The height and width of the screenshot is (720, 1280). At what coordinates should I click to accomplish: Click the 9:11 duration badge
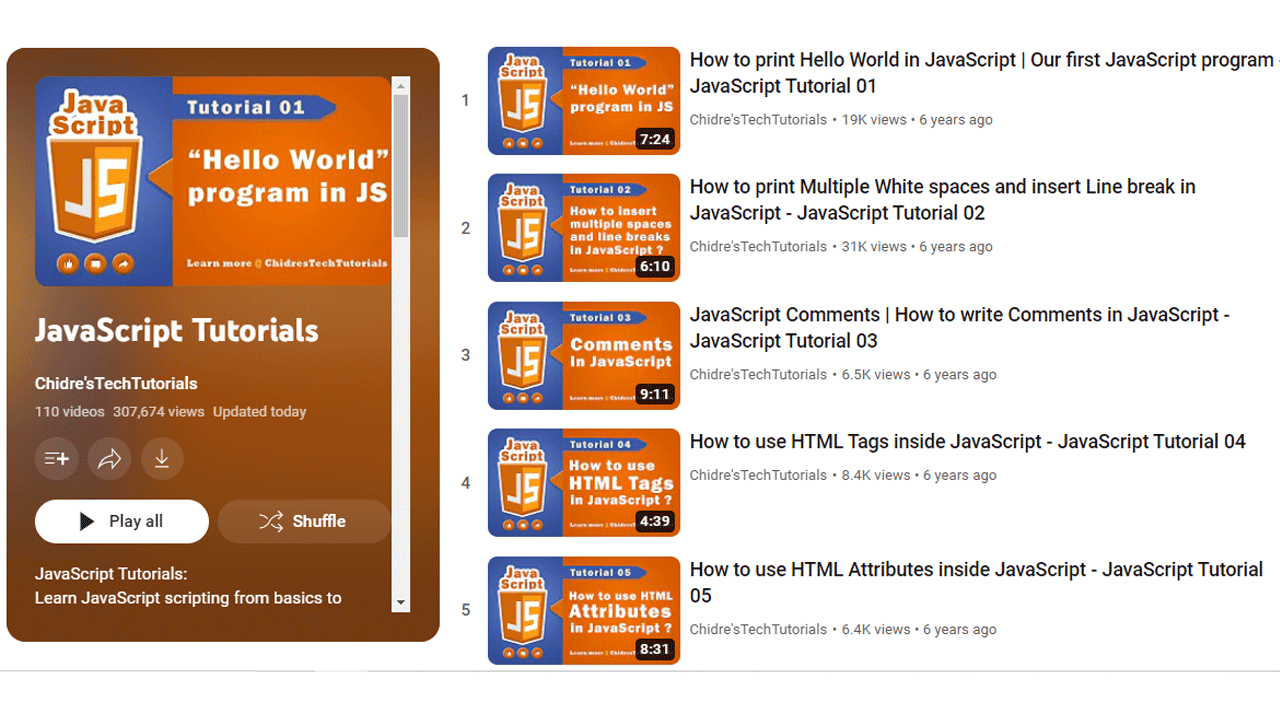click(x=655, y=394)
